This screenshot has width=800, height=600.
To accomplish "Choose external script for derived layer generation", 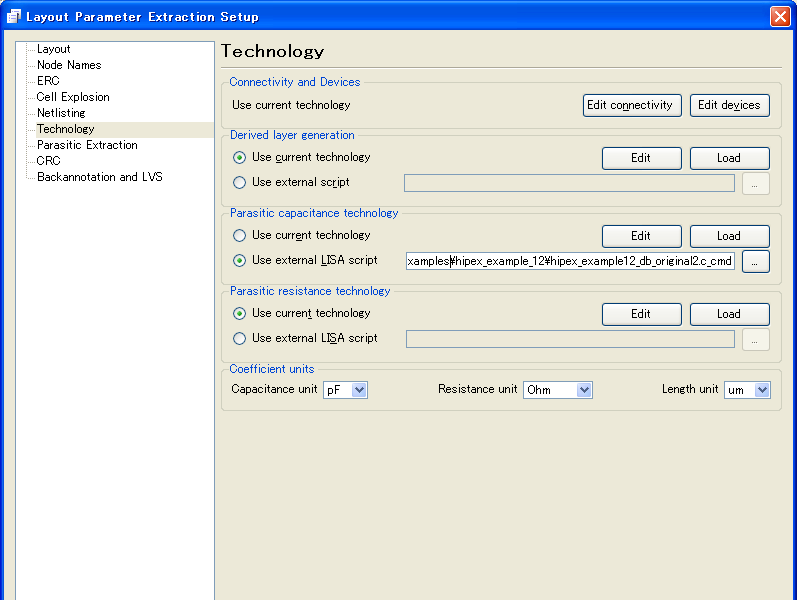I will 239,183.
